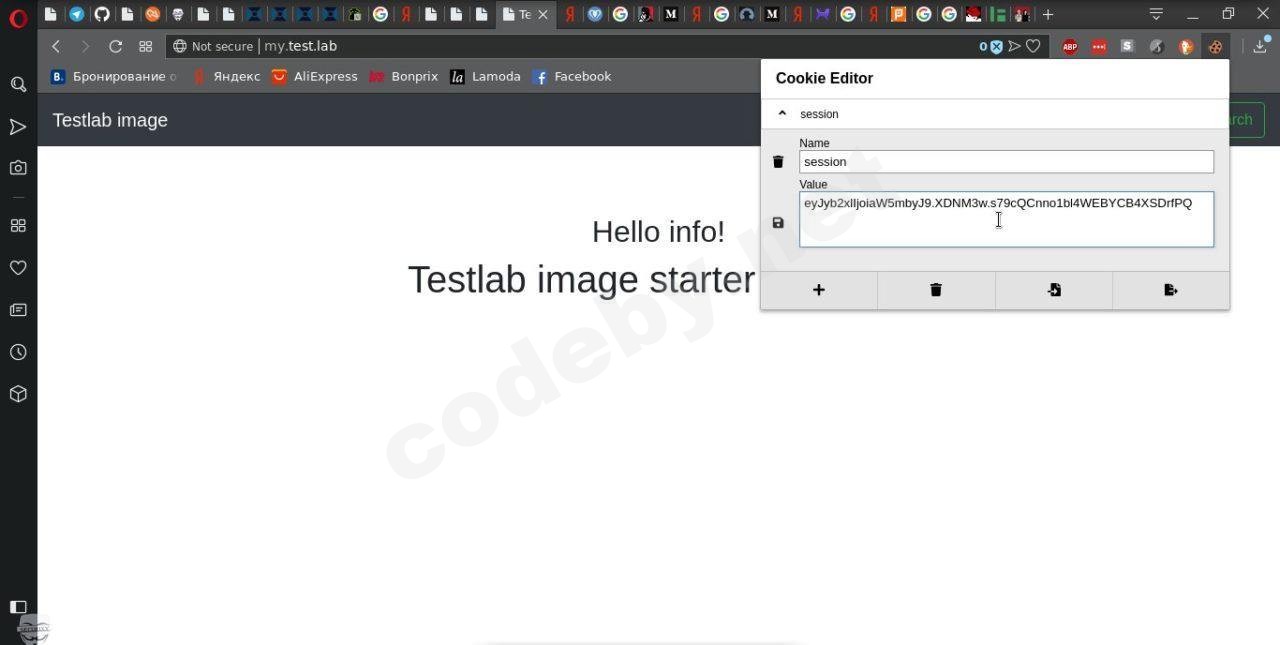
Task: Open the AliExpress bookmark
Action: 315,76
